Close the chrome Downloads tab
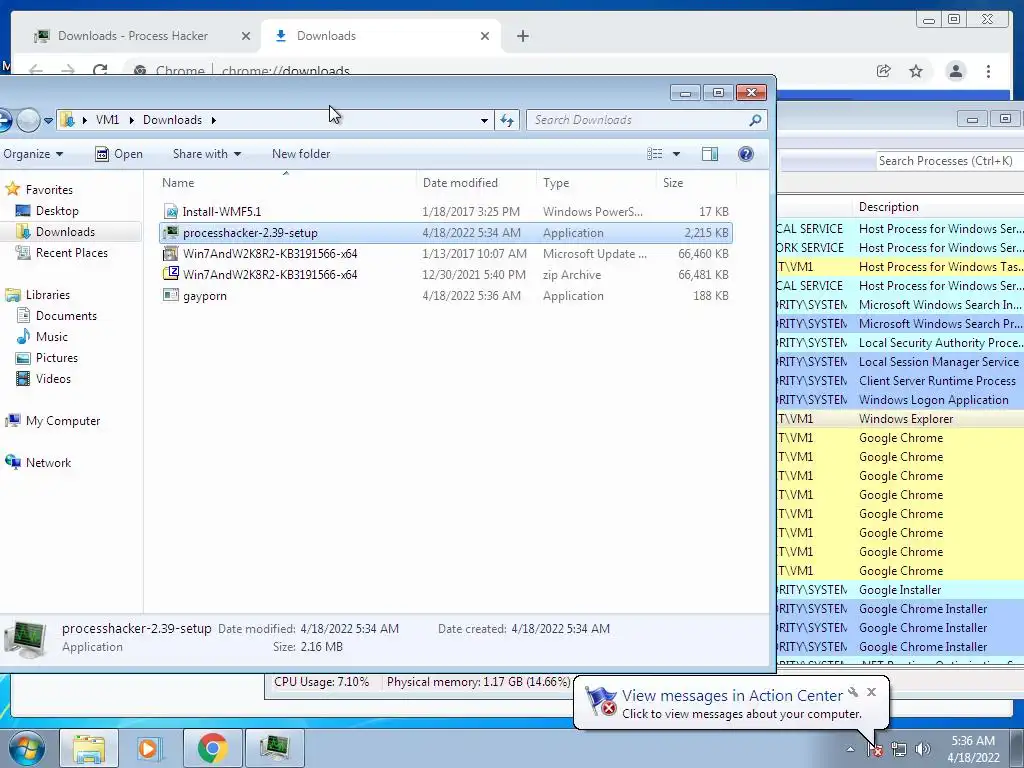The height and width of the screenshot is (768, 1024). tap(485, 36)
